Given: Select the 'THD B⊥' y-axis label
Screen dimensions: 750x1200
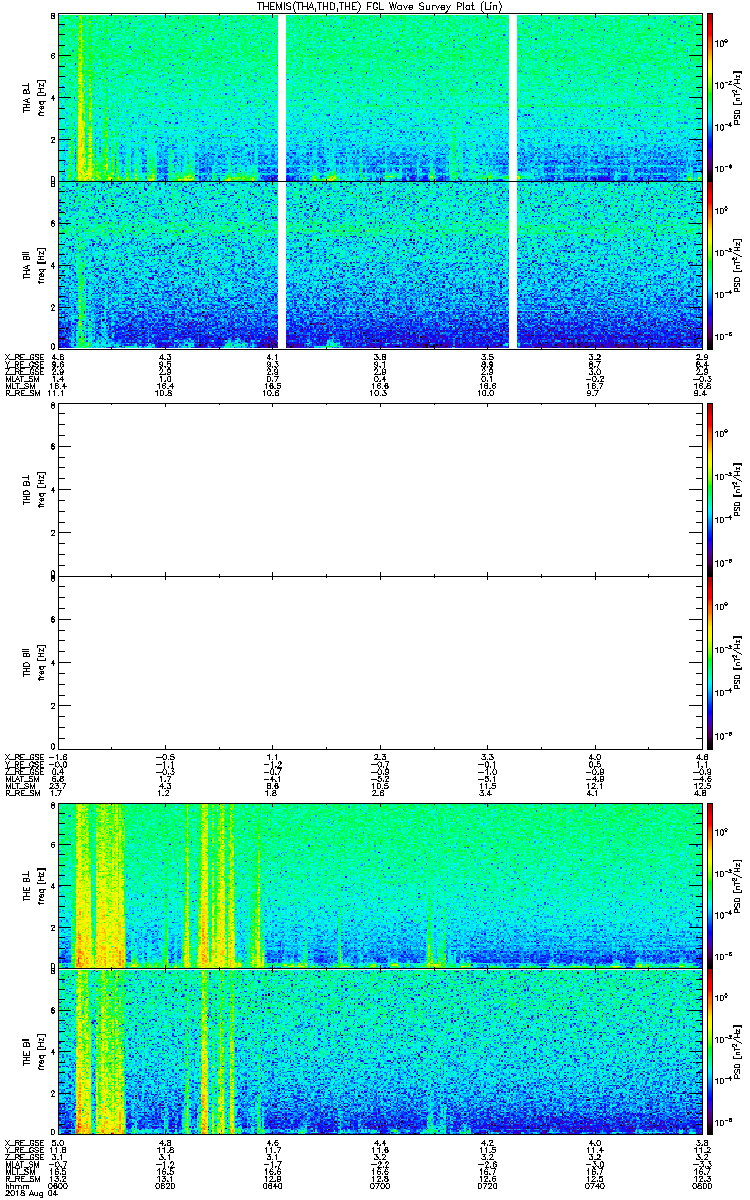Looking at the screenshot, I should click(29, 490).
